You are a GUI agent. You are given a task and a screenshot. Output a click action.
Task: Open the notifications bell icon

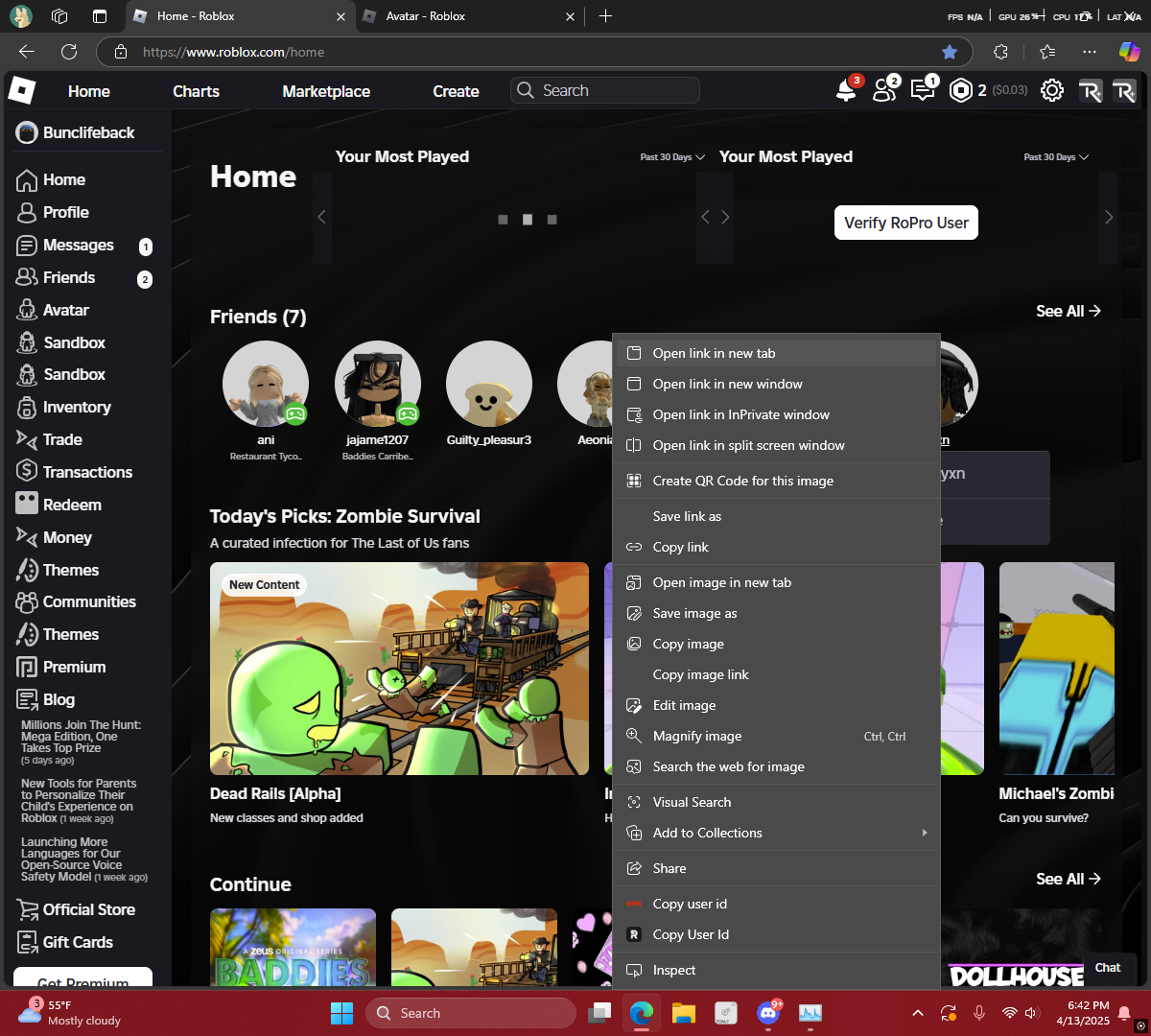tap(846, 90)
